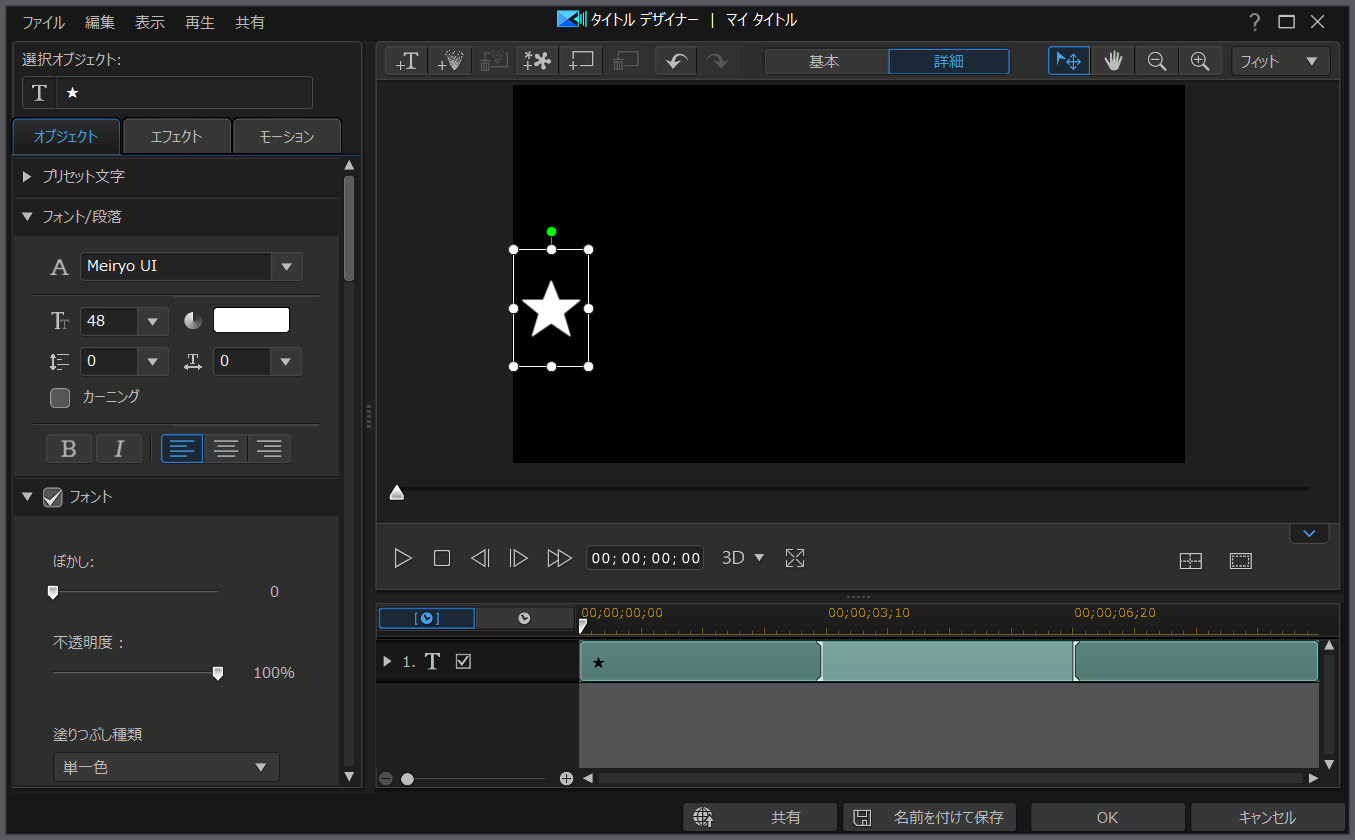Click the delete background icon
This screenshot has width=1355, height=840.
click(626, 61)
